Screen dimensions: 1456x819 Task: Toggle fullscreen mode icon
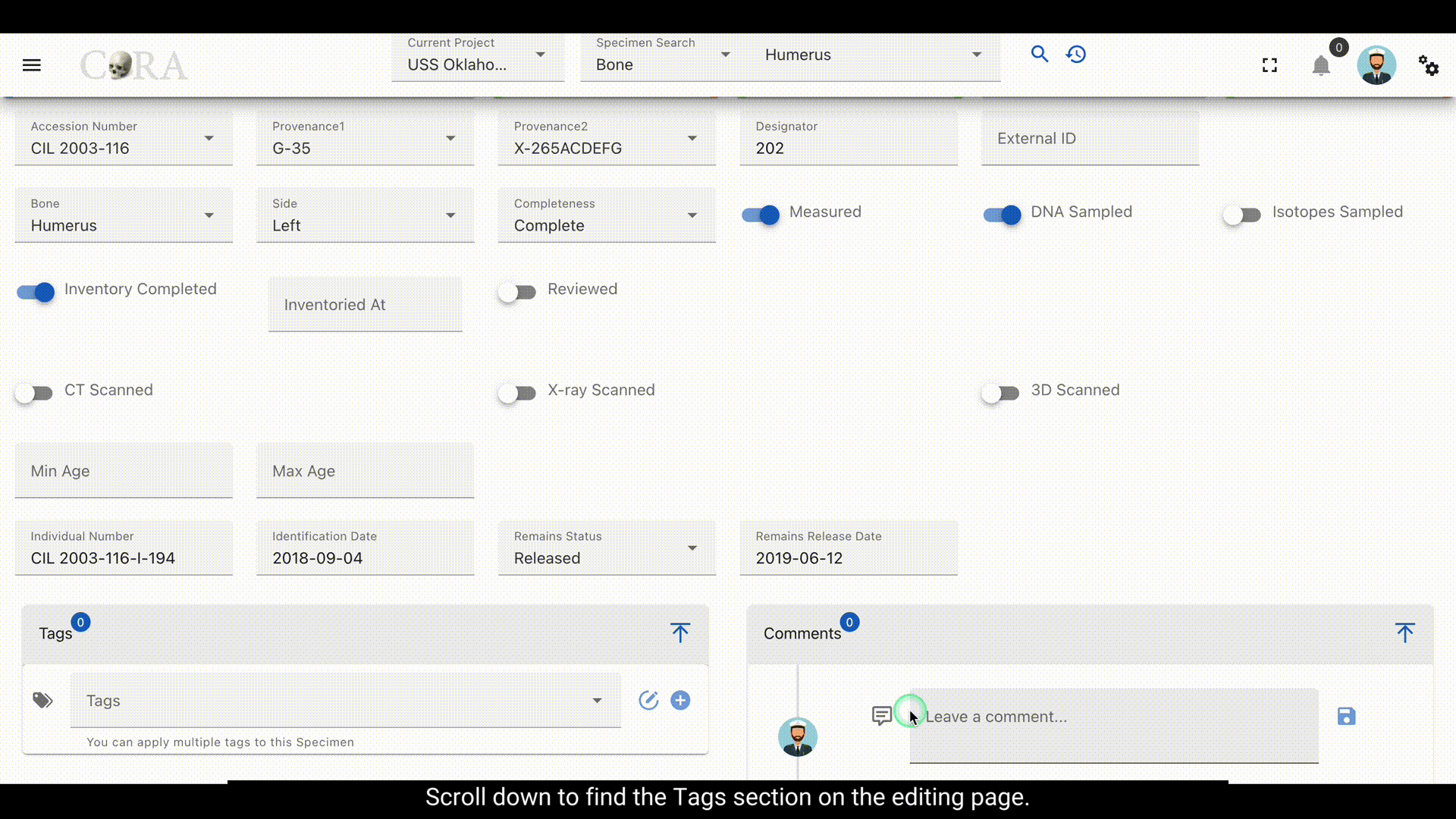(1269, 65)
